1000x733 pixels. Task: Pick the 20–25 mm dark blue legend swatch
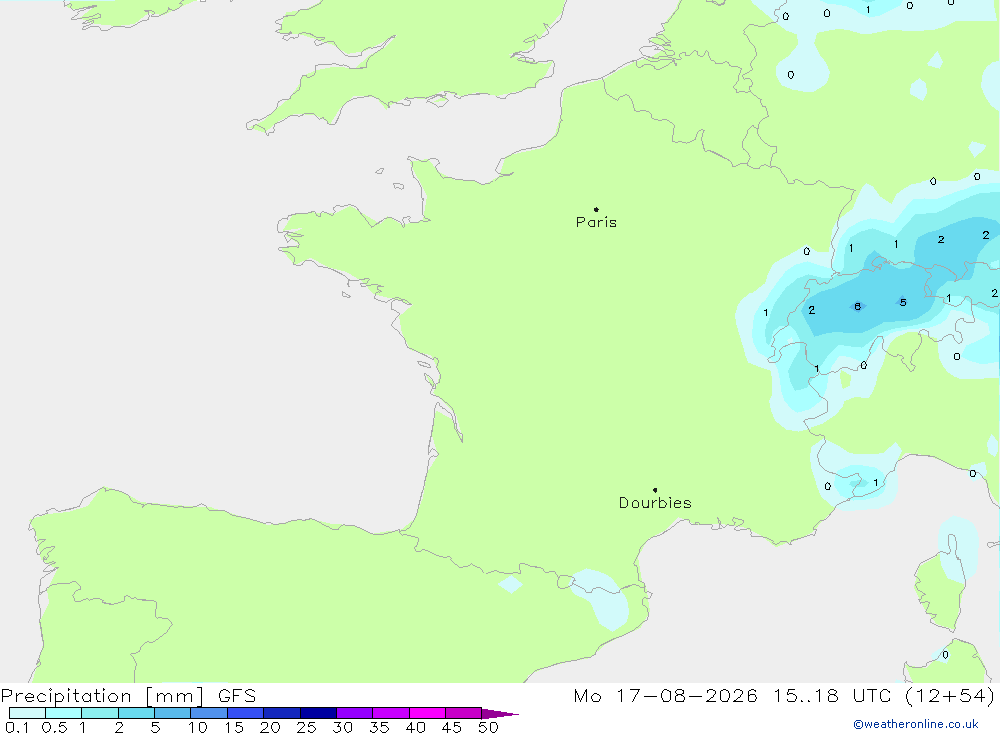tap(282, 713)
